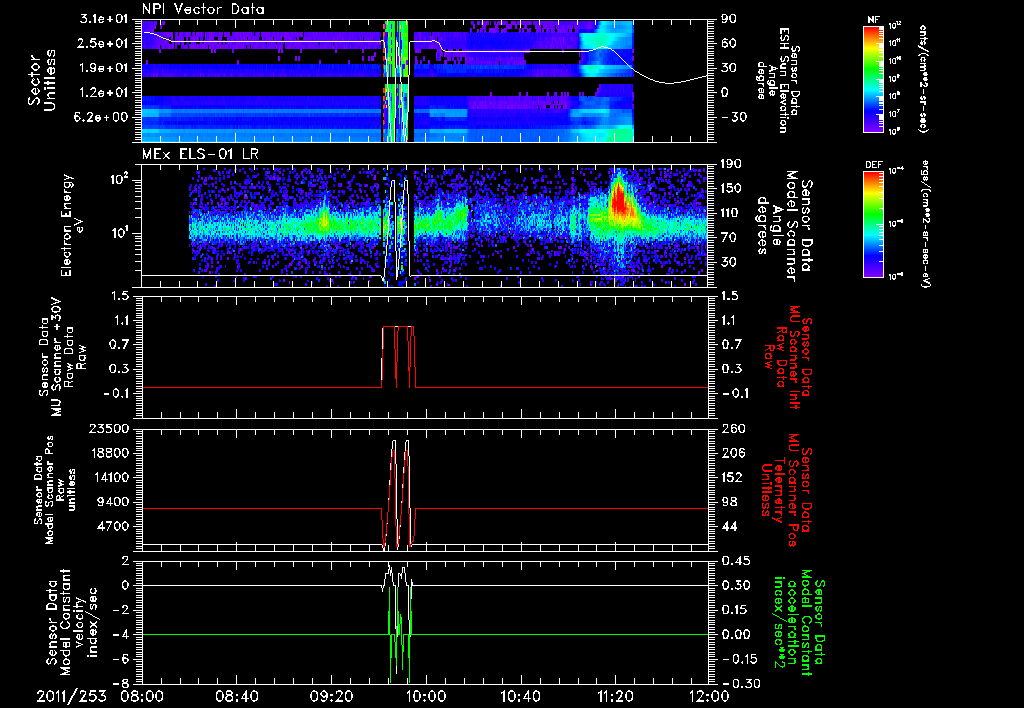The width and height of the screenshot is (1024, 708).
Task: Click the 12:00 time tick label
Action: click(x=709, y=696)
